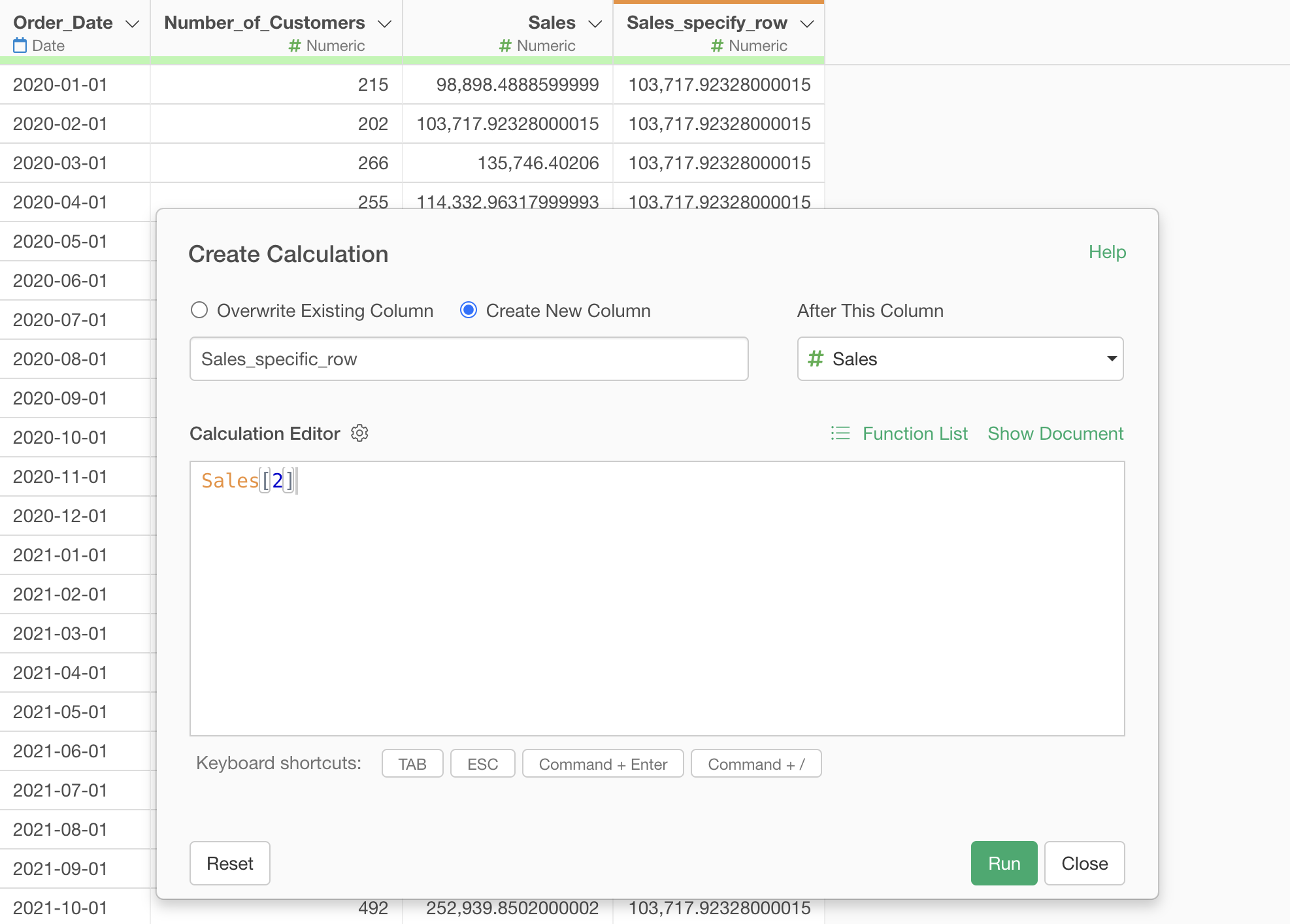The width and height of the screenshot is (1290, 924).
Task: Open the Sales column menu chevron
Action: click(595, 24)
